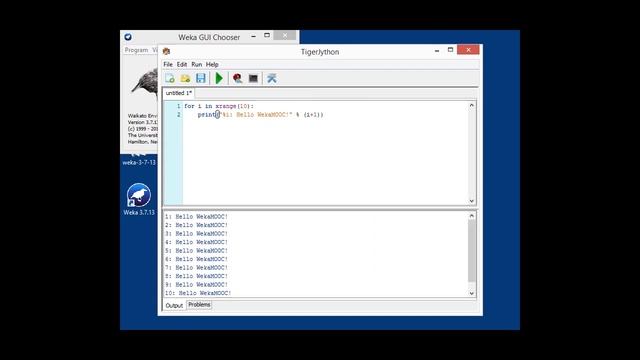
Task: Open the Program menu in Weka GUI Chooser
Action: tap(136, 50)
